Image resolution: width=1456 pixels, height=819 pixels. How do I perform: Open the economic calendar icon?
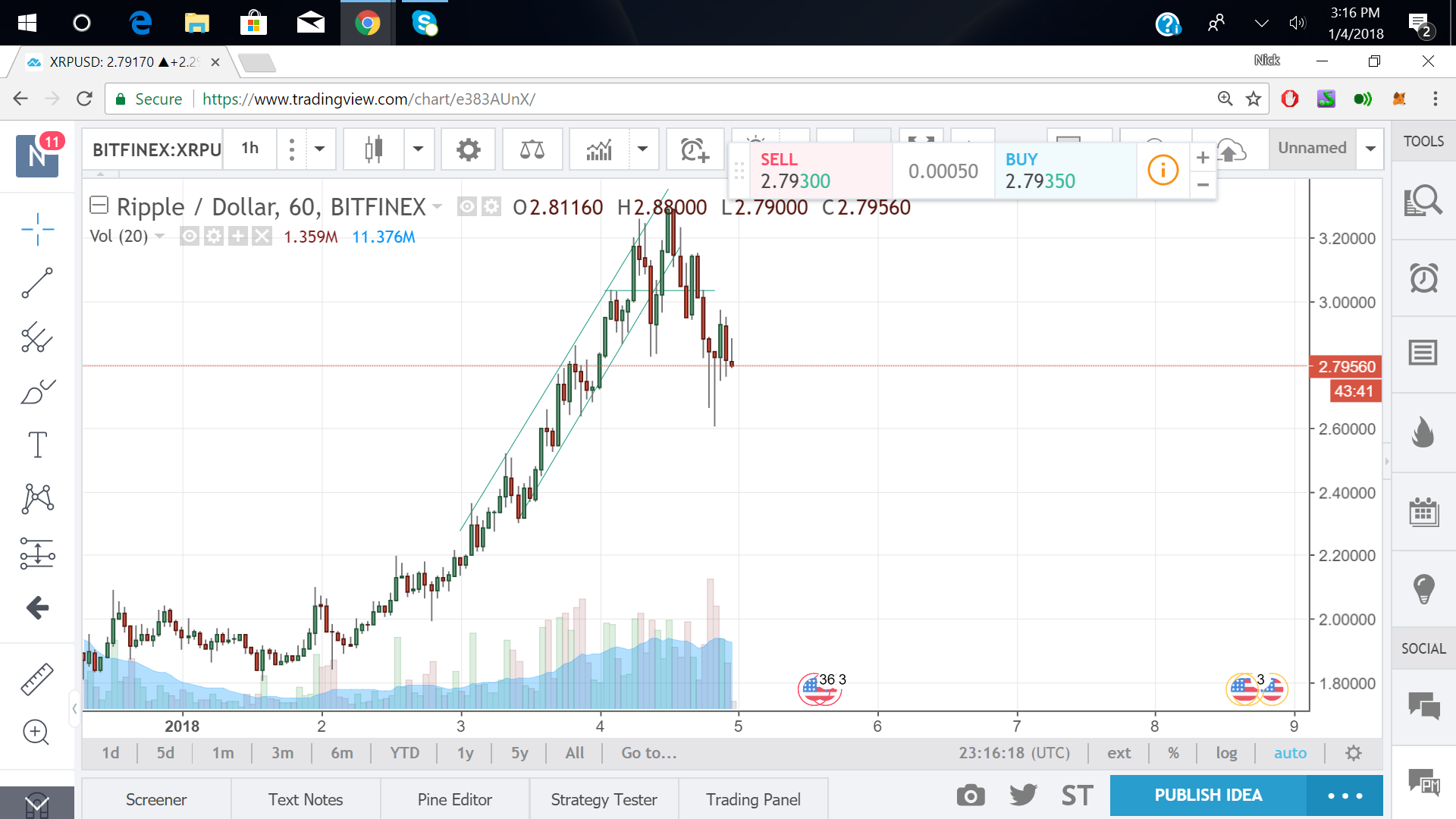(x=1423, y=512)
